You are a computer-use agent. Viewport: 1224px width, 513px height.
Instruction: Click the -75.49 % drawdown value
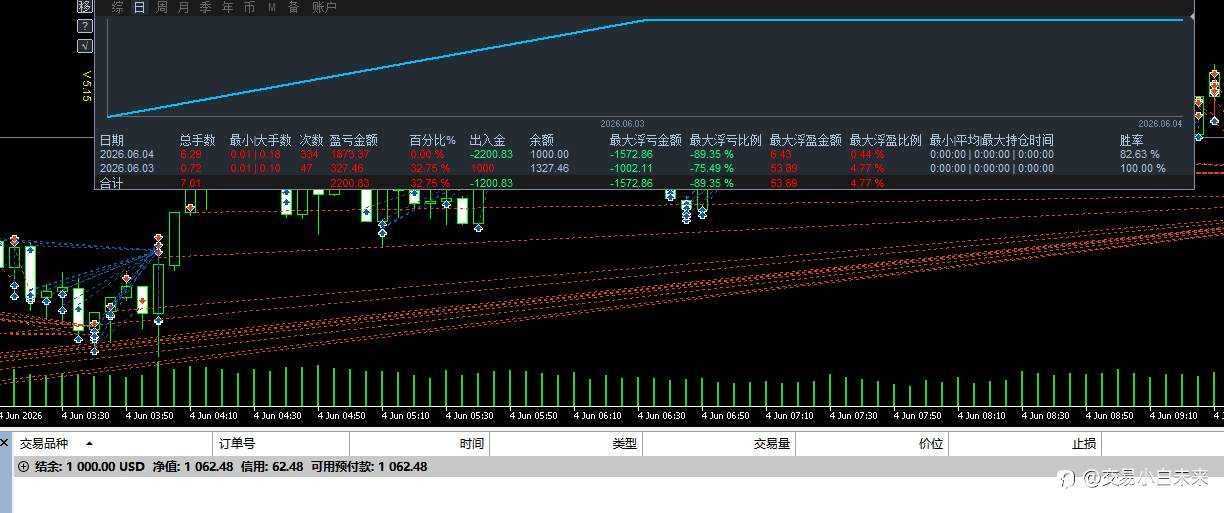tap(711, 169)
